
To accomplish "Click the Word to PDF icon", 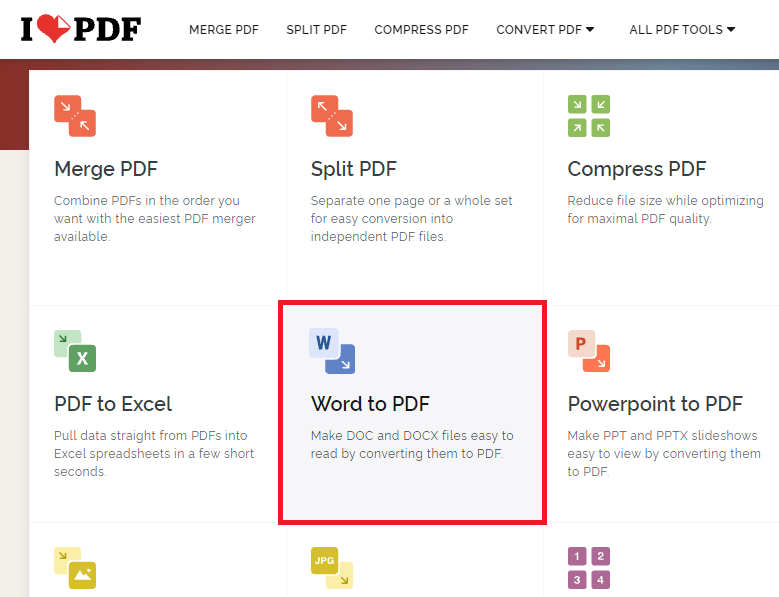I will tap(332, 351).
